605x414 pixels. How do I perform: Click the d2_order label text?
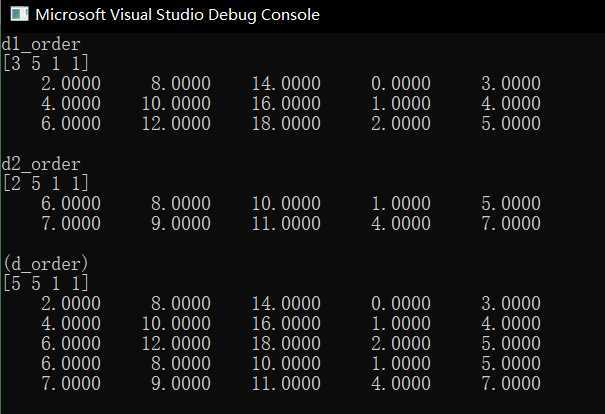(41, 164)
